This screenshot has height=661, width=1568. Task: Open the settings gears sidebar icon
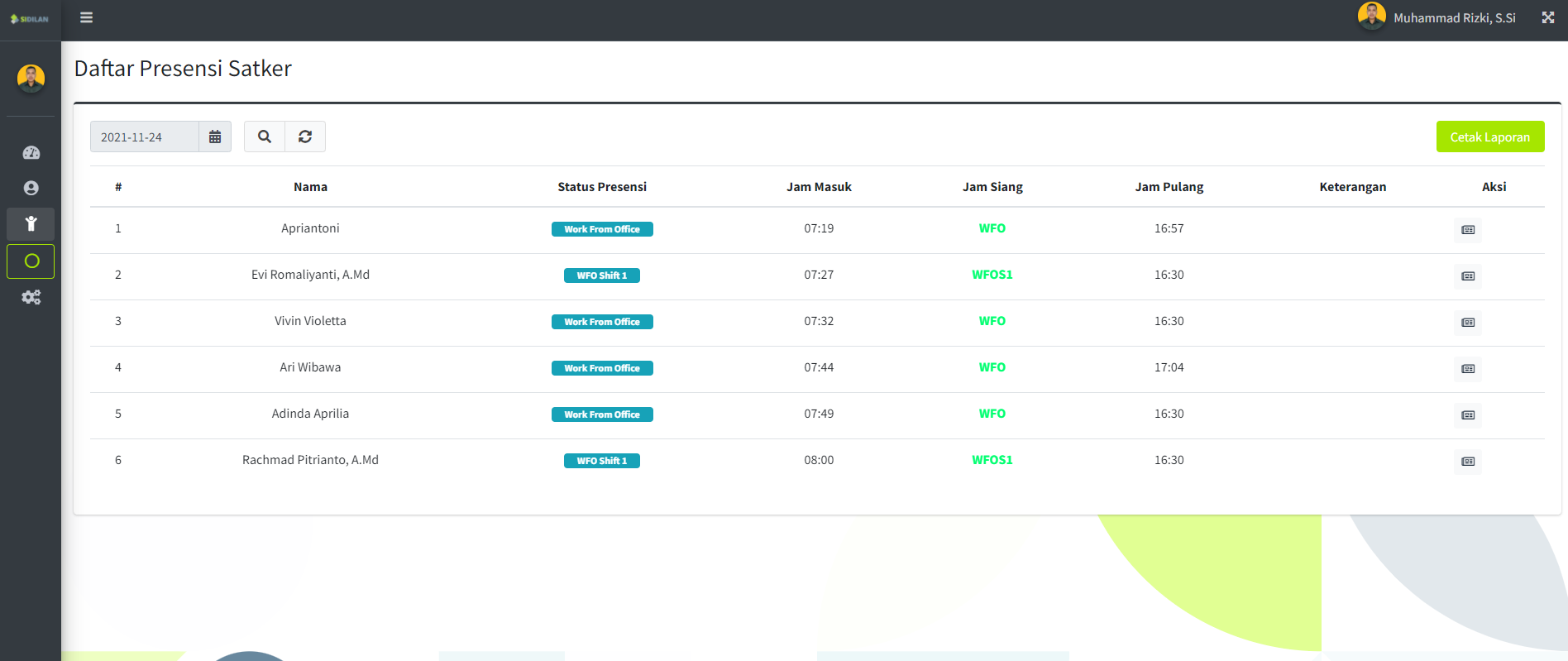tap(31, 297)
